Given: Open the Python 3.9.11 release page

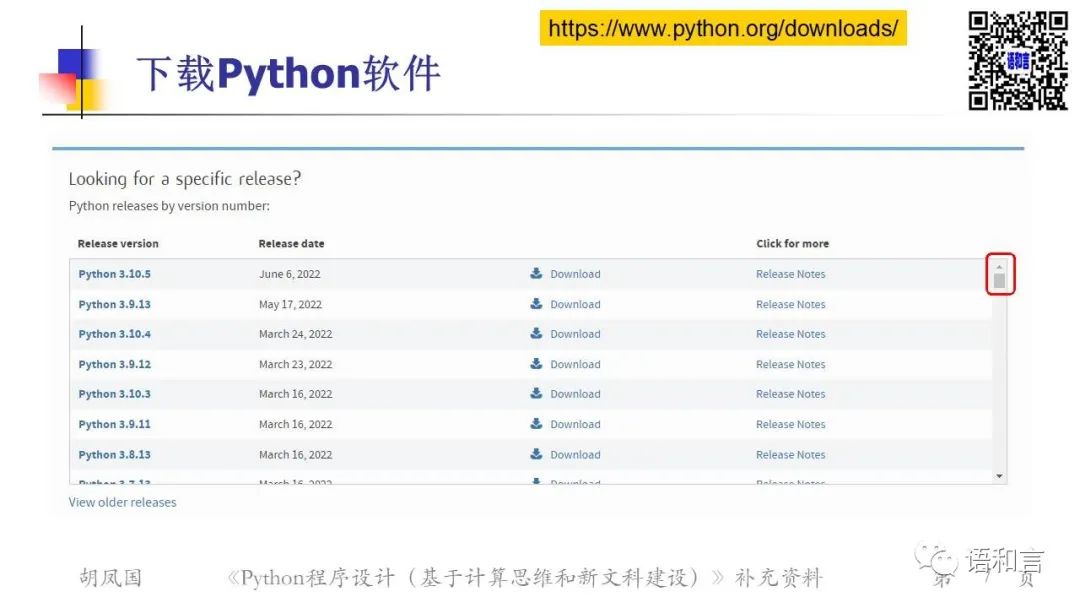Looking at the screenshot, I should 114,424.
